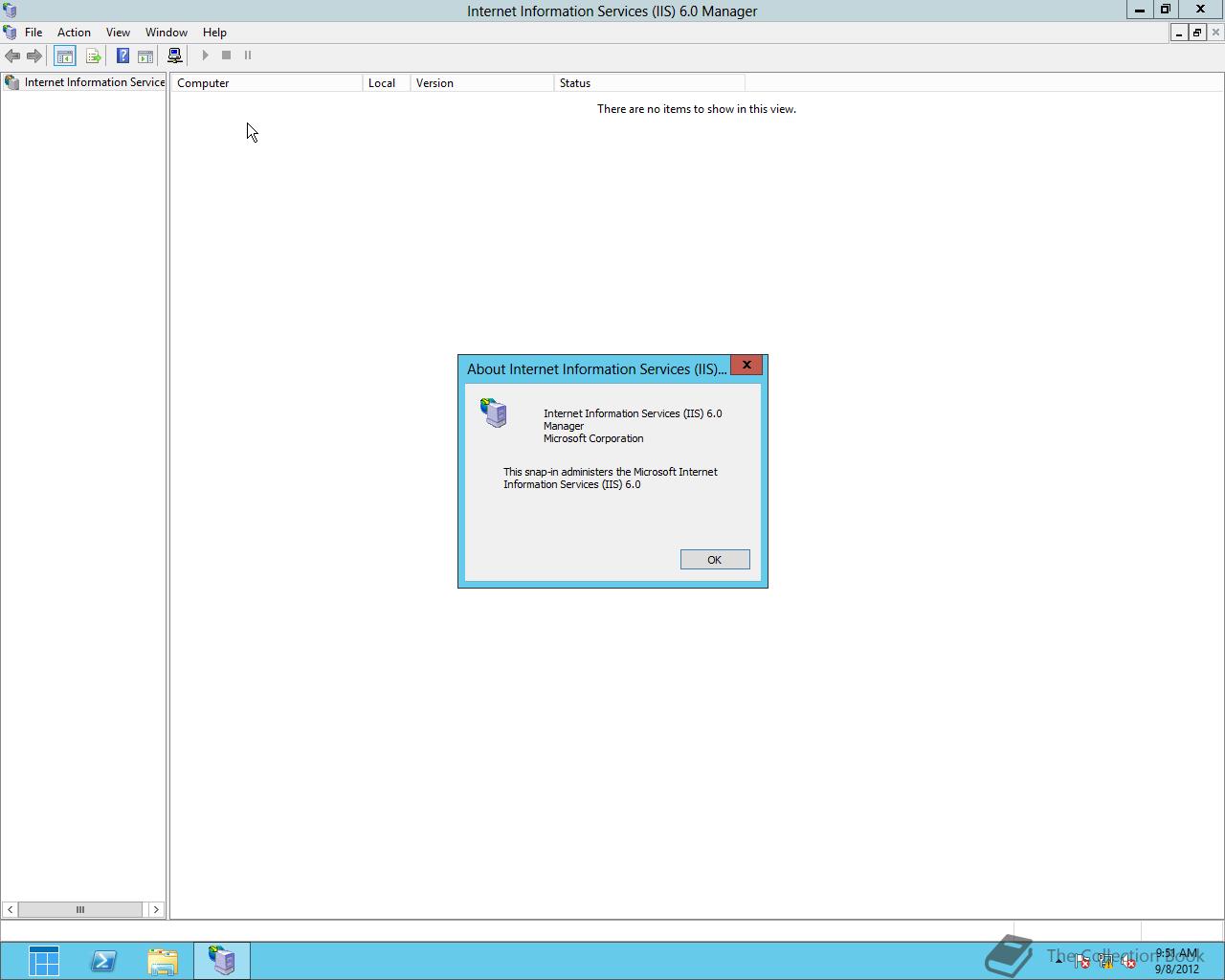Sort by the Version column header
The image size is (1225, 980).
(482, 83)
